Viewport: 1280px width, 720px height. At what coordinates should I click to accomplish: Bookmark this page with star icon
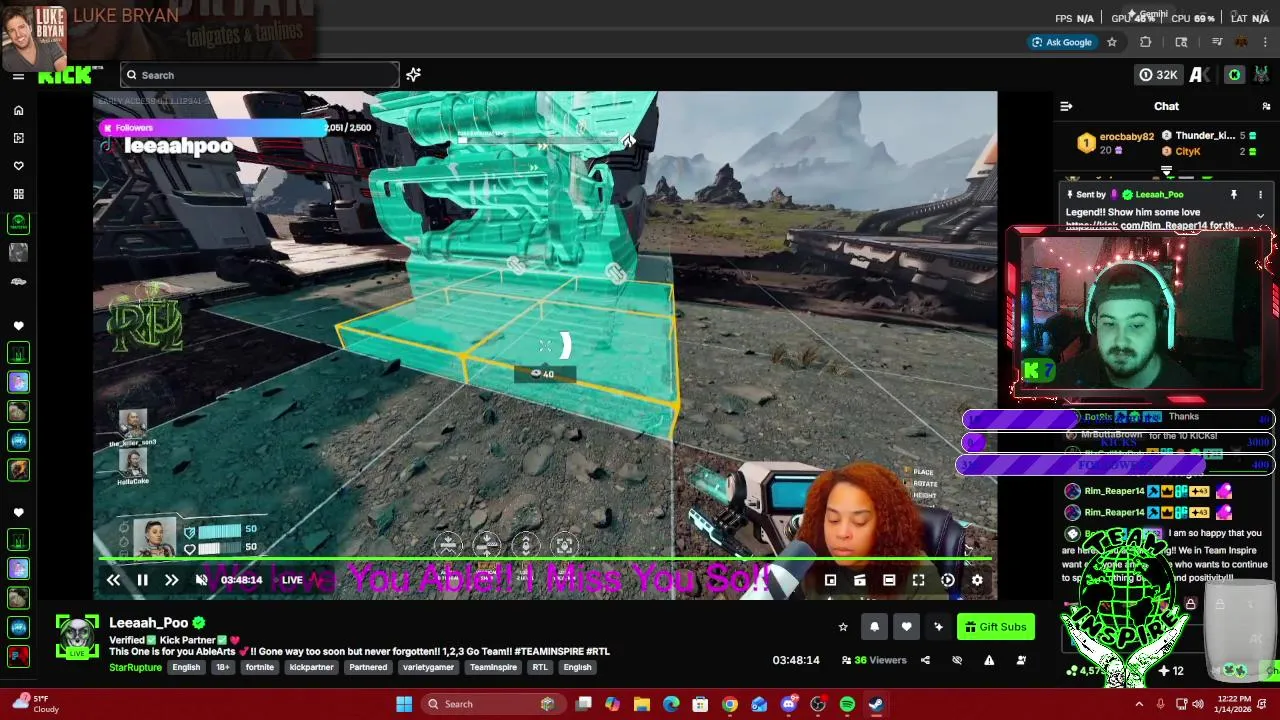coord(1111,42)
